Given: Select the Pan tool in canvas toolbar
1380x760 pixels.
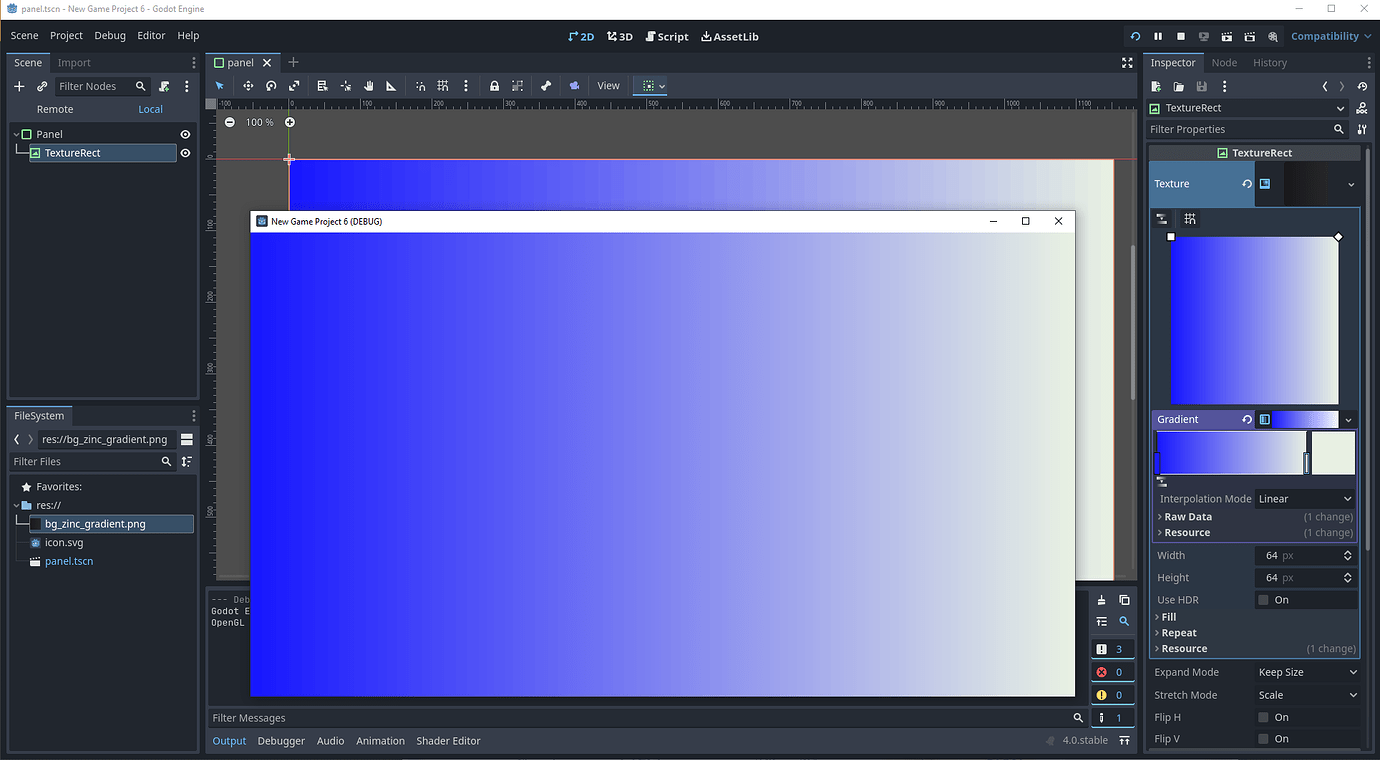Looking at the screenshot, I should point(367,85).
